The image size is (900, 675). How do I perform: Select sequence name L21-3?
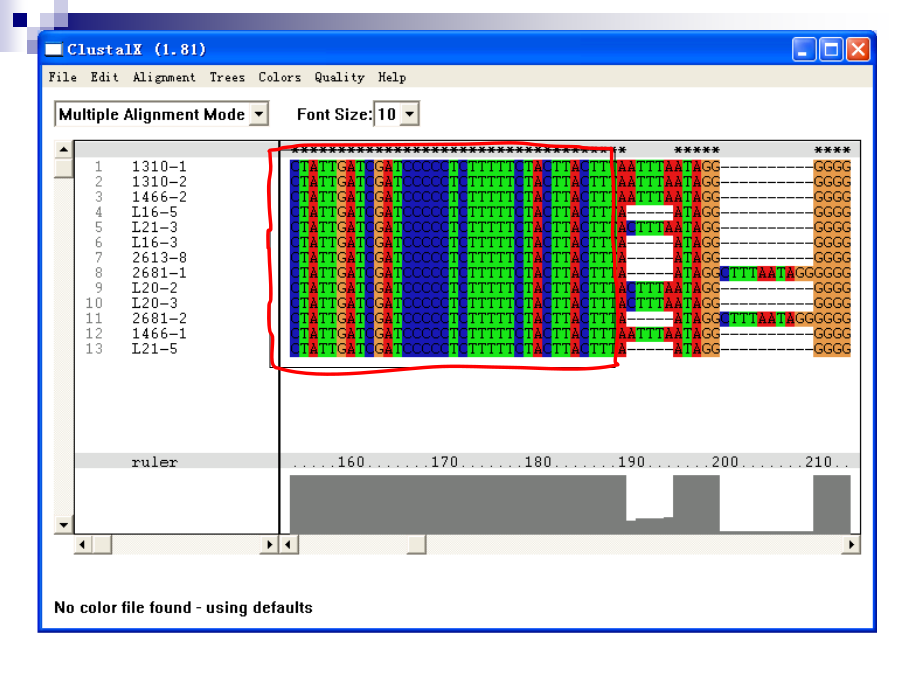[154, 227]
